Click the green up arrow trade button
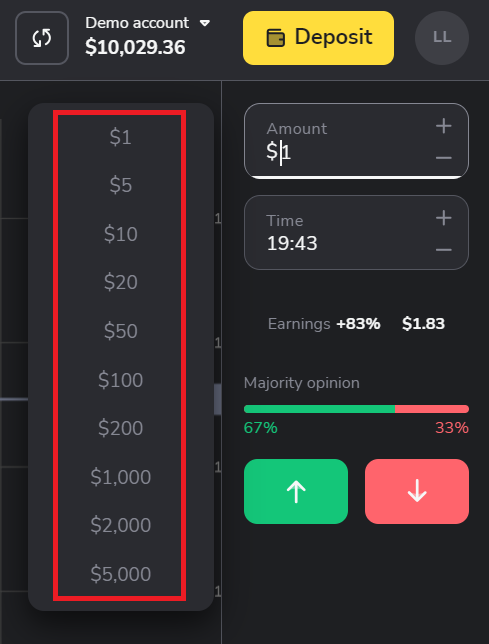The width and height of the screenshot is (489, 644). [x=296, y=491]
